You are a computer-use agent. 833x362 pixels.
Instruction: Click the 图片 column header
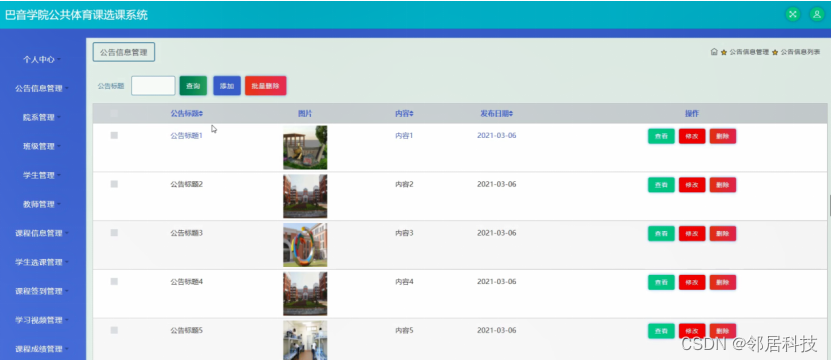[x=305, y=114]
